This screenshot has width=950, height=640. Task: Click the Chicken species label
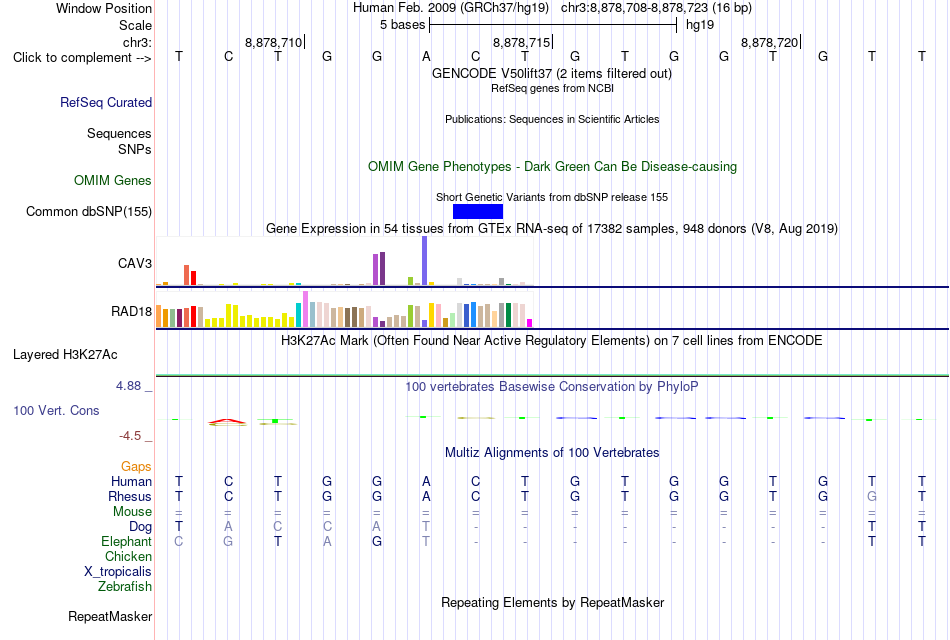click(128, 556)
